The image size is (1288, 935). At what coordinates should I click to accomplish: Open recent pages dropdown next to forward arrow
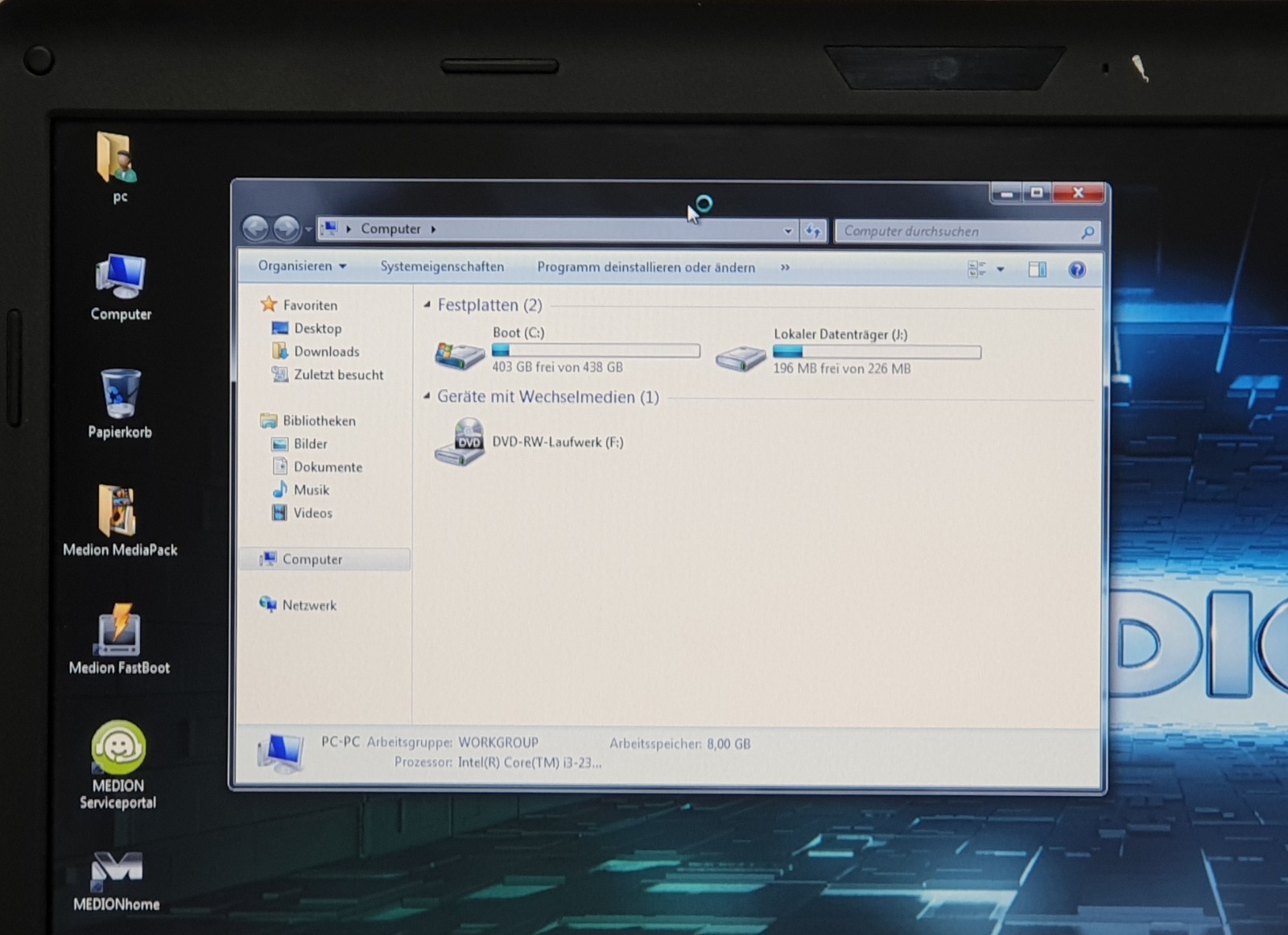(308, 230)
